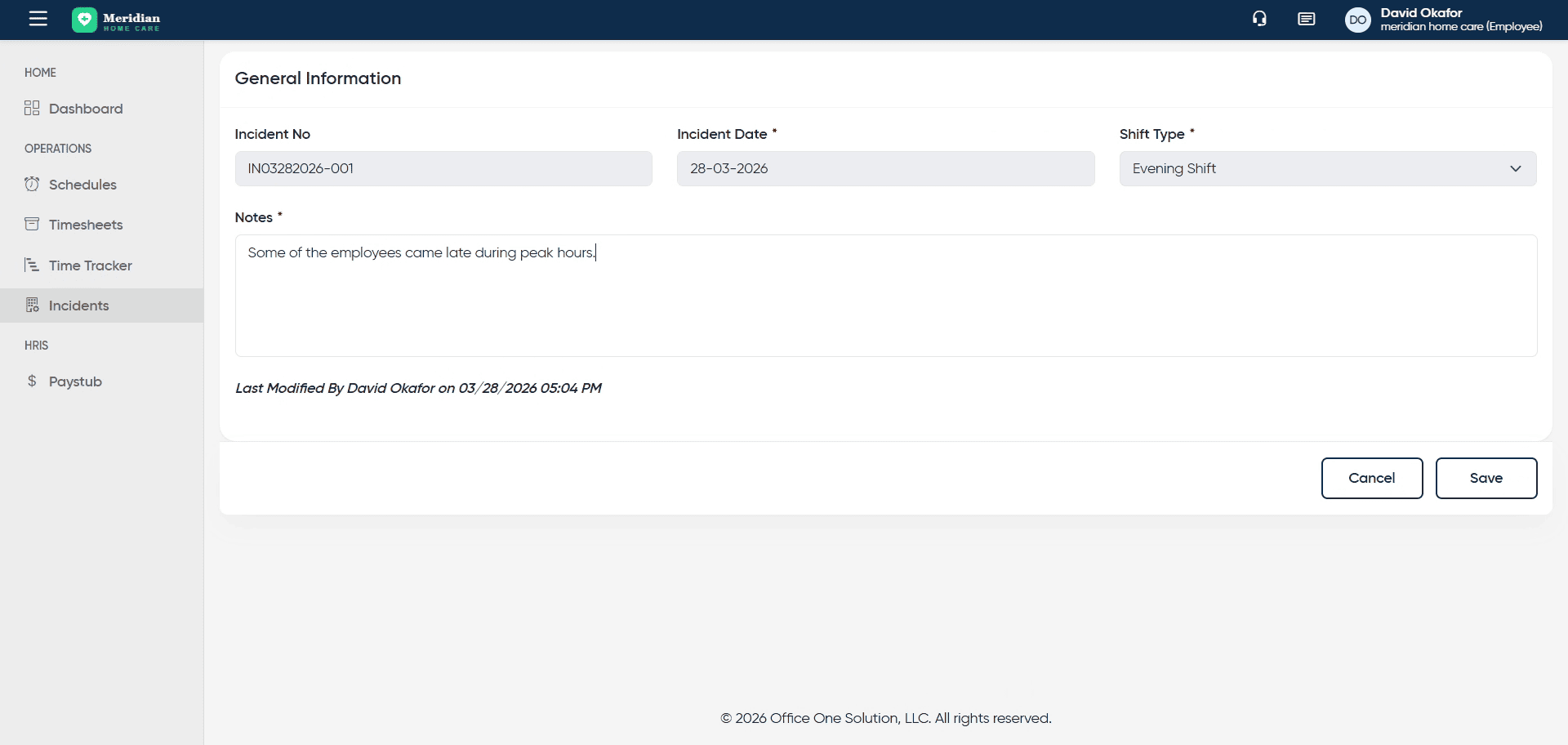Image resolution: width=1568 pixels, height=745 pixels.
Task: Click the DO user avatar
Action: [x=1357, y=20]
